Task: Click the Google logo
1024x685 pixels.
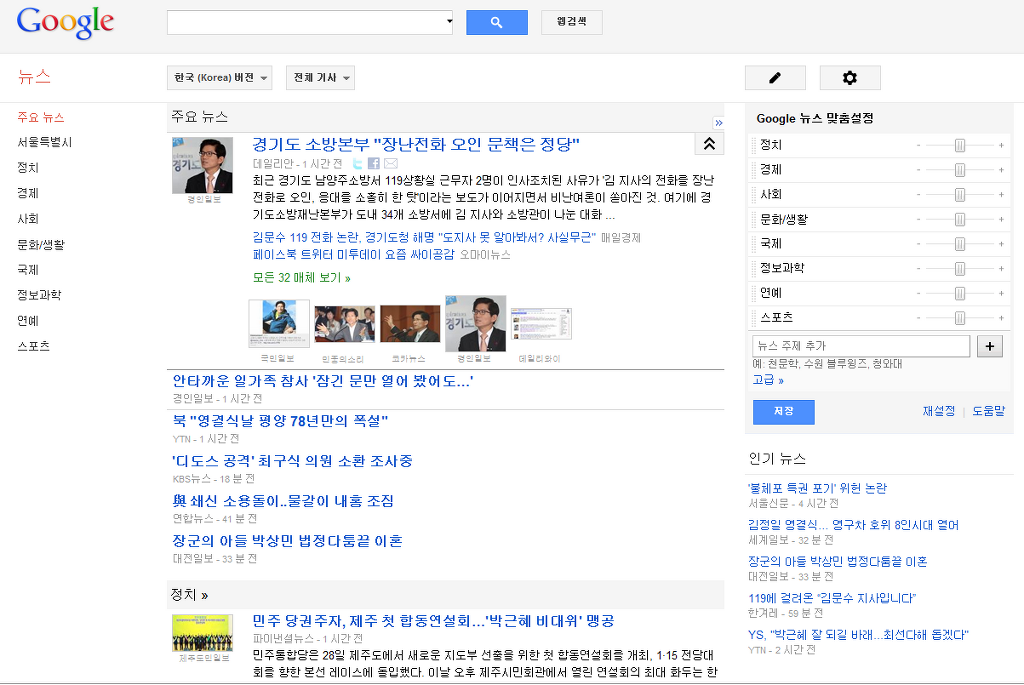Action: click(x=65, y=23)
